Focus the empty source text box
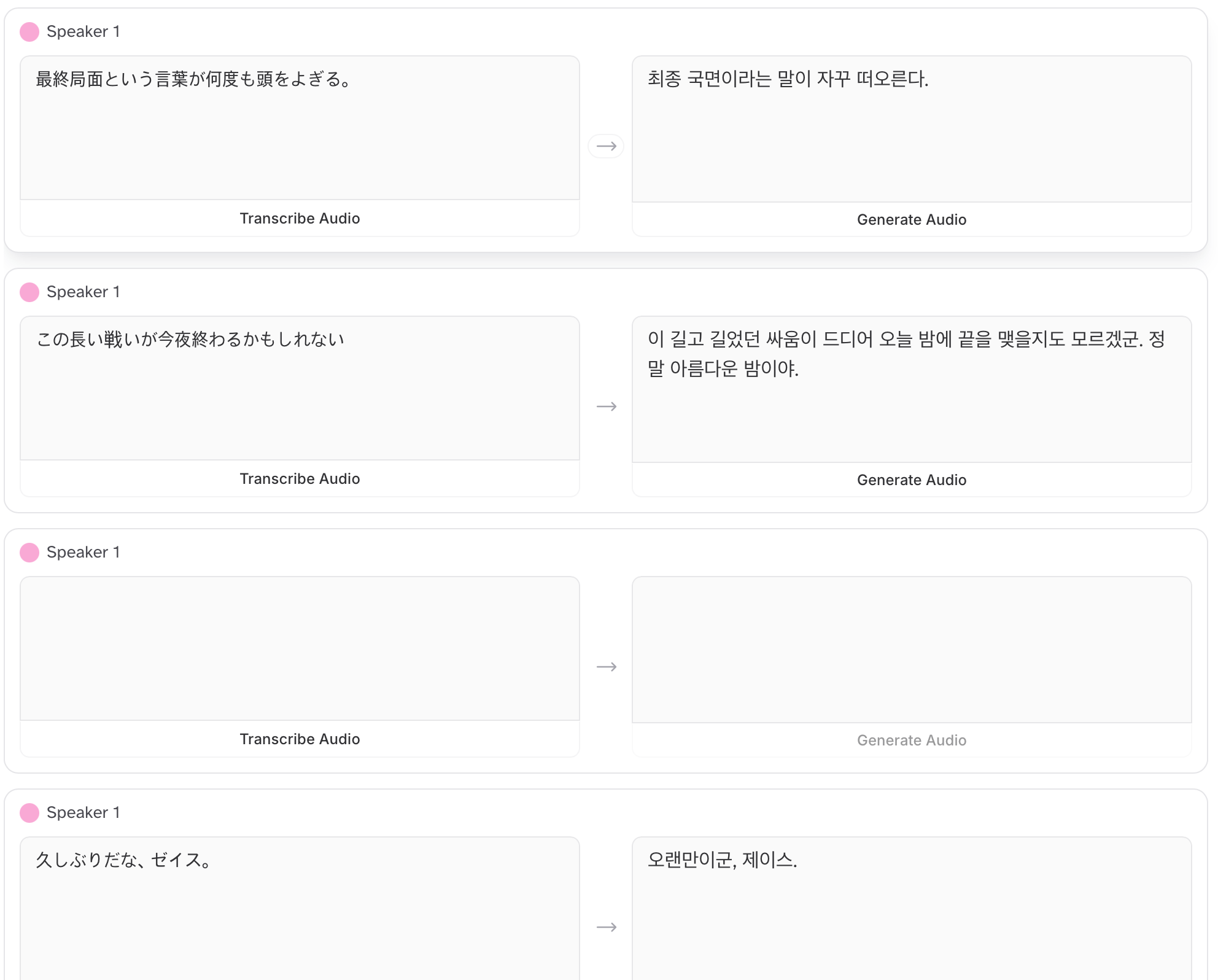This screenshot has height=980, width=1218. (300, 648)
